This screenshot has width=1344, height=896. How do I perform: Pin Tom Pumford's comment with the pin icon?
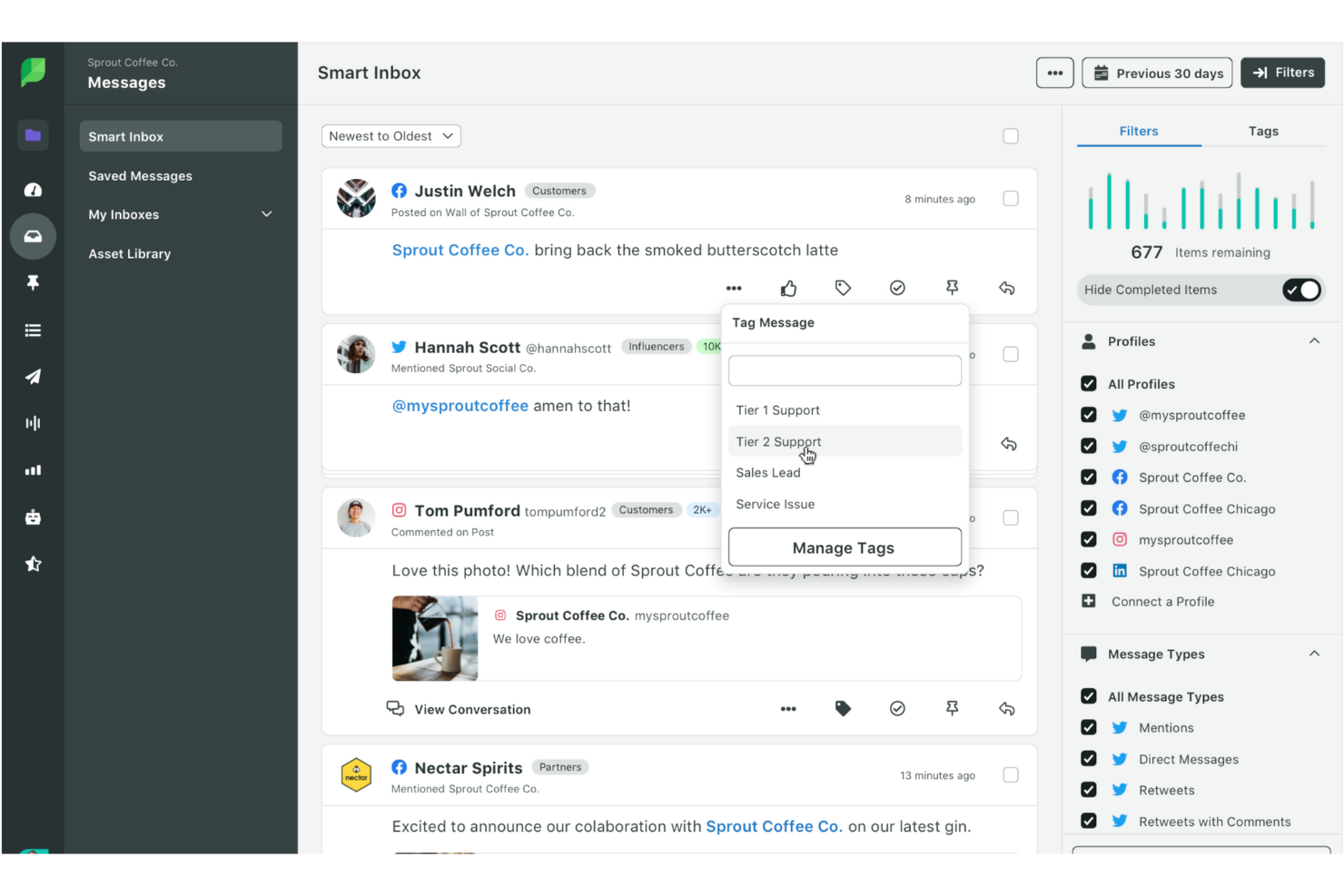[952, 709]
